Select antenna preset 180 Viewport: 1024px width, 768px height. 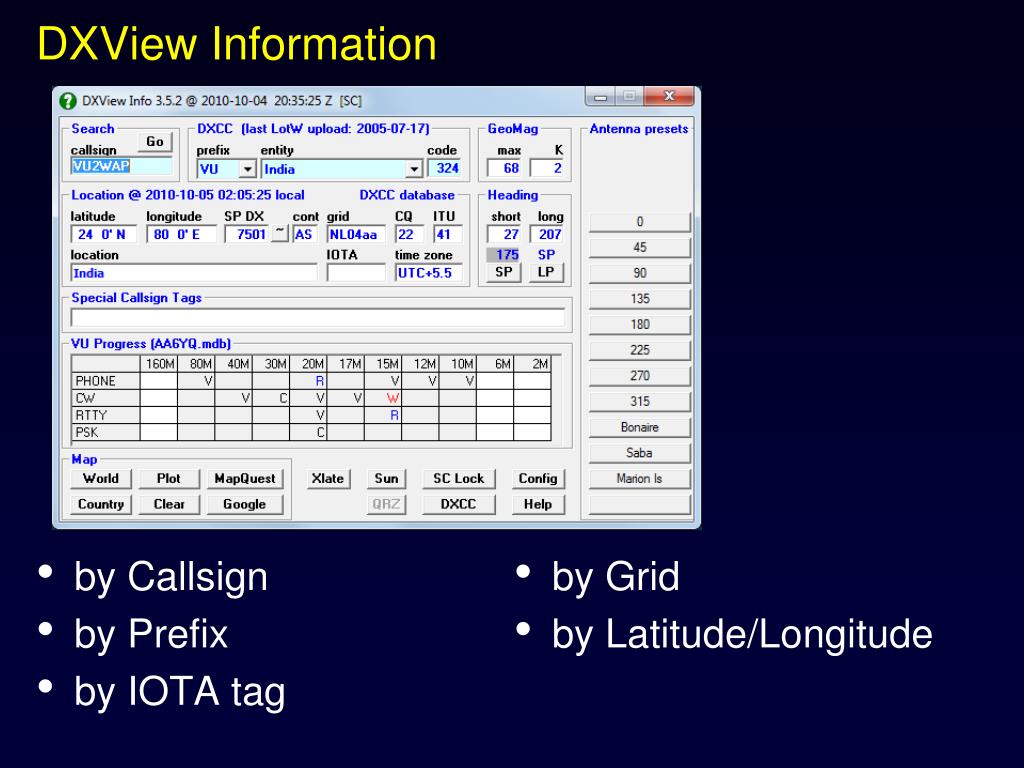pos(639,325)
